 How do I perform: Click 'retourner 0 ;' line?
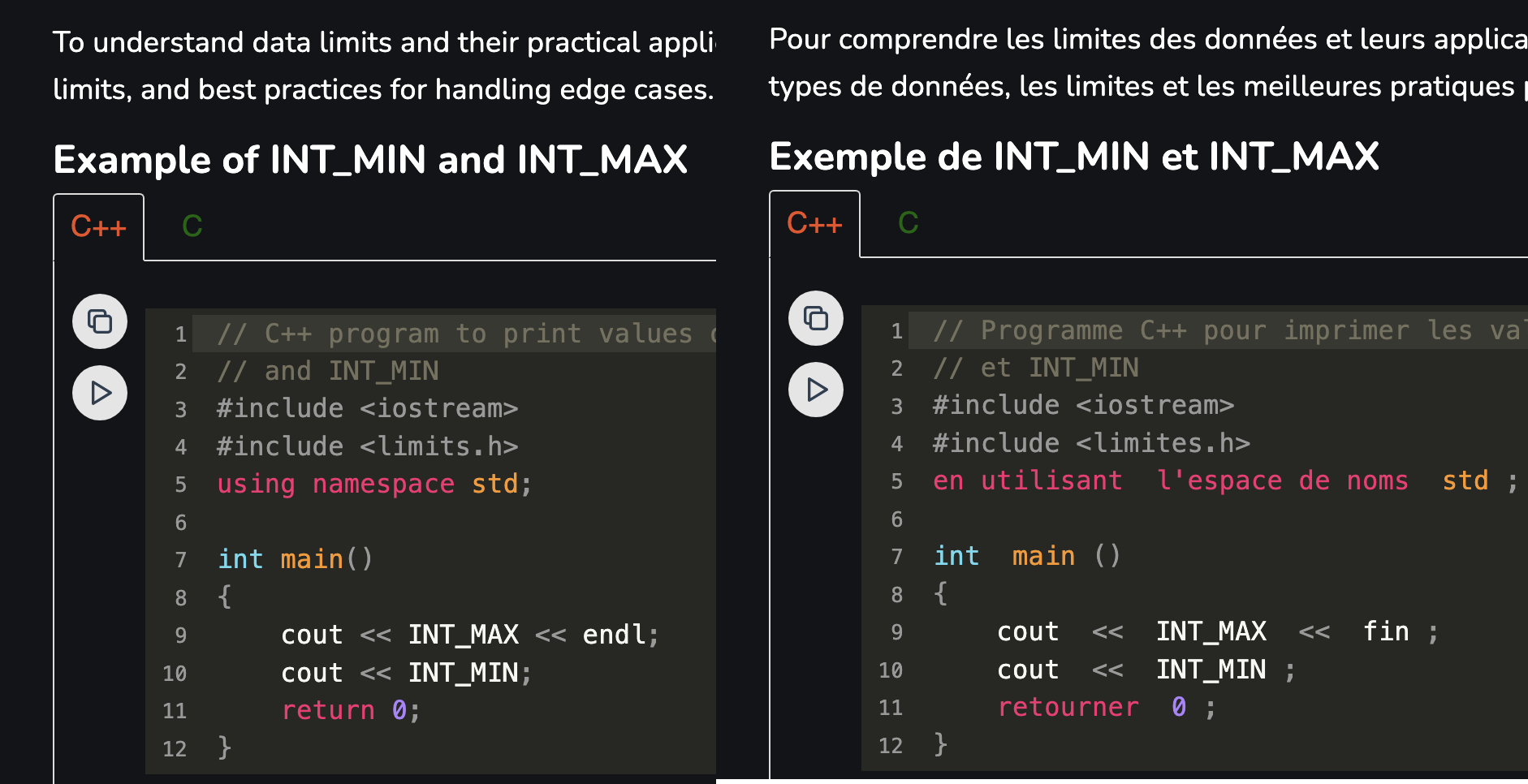1107,707
